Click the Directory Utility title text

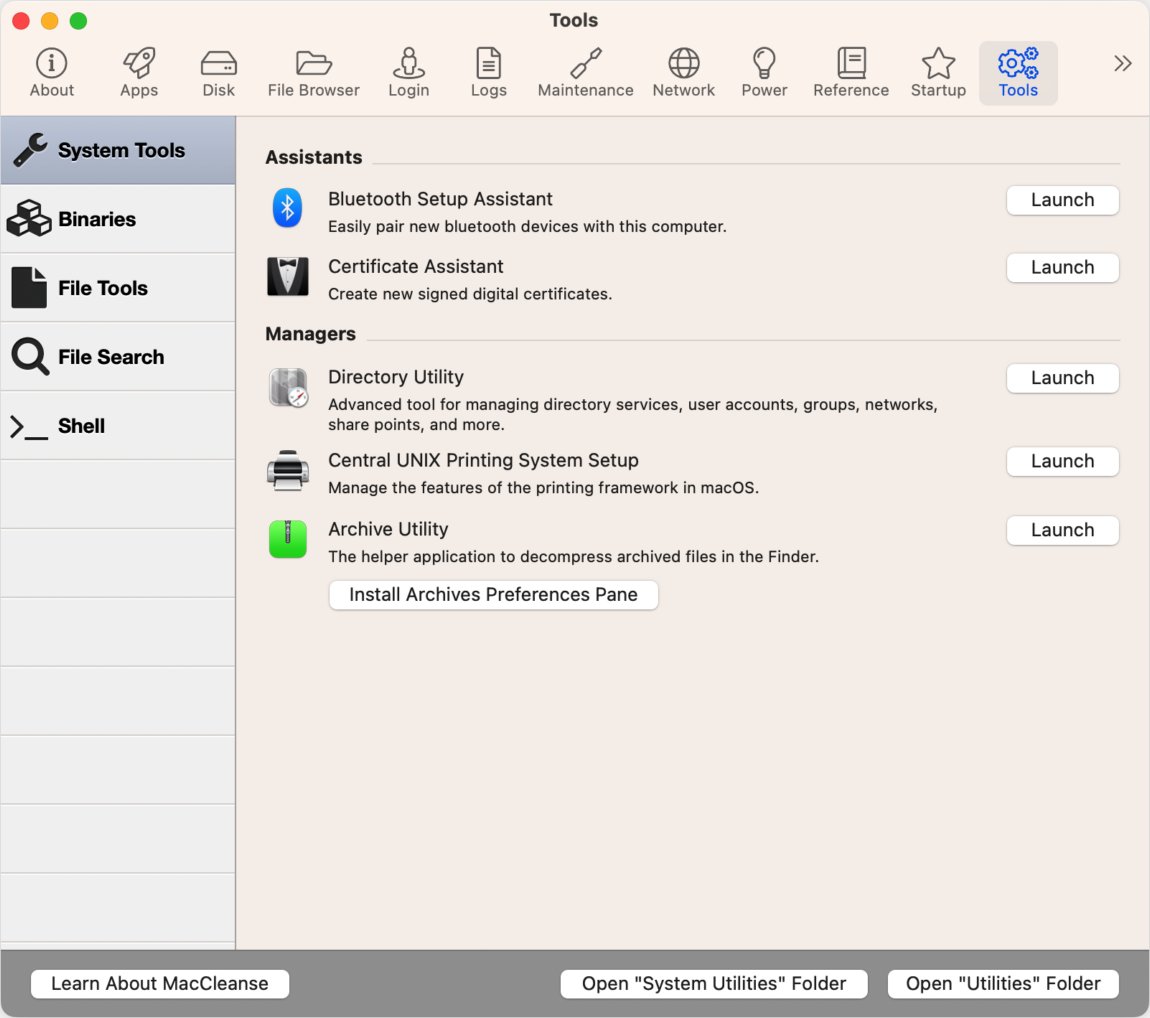tap(395, 377)
